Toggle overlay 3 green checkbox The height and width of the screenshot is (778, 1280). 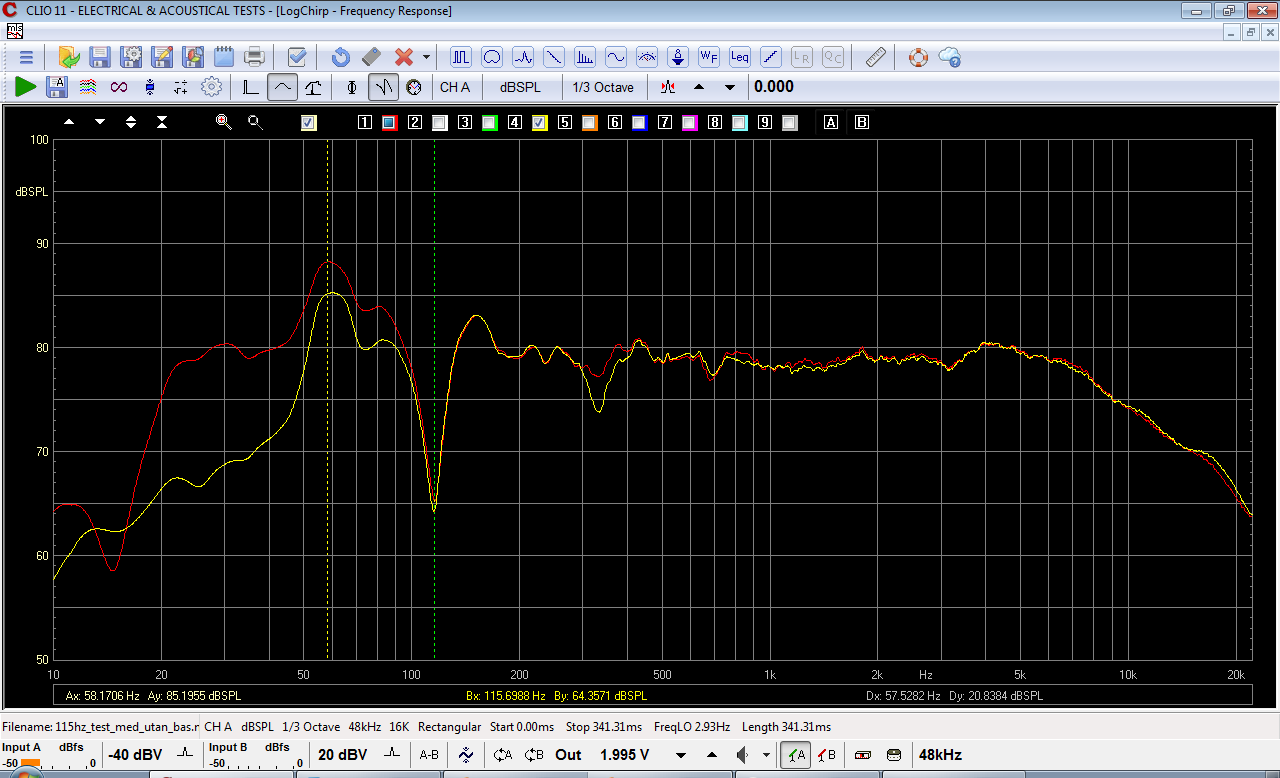(489, 122)
